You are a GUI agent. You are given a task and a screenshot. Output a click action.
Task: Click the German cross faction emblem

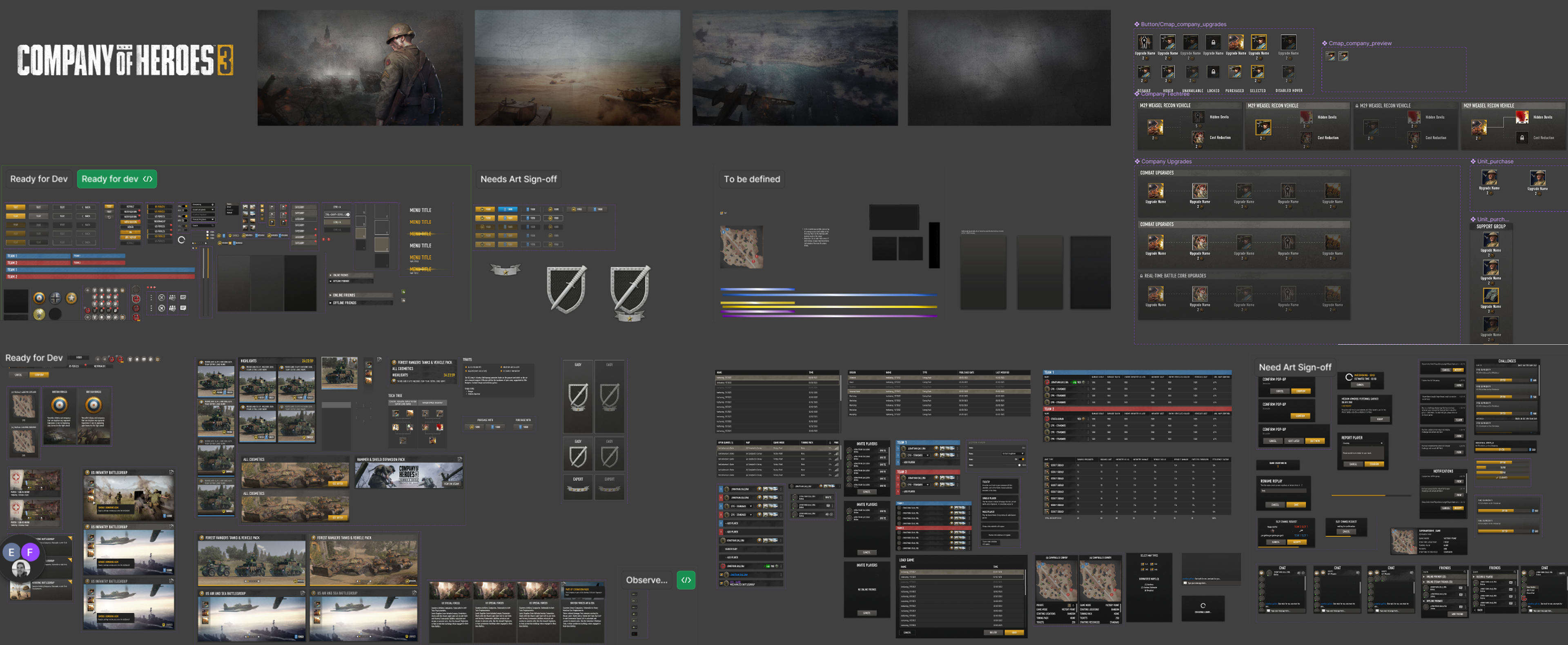pos(56,298)
